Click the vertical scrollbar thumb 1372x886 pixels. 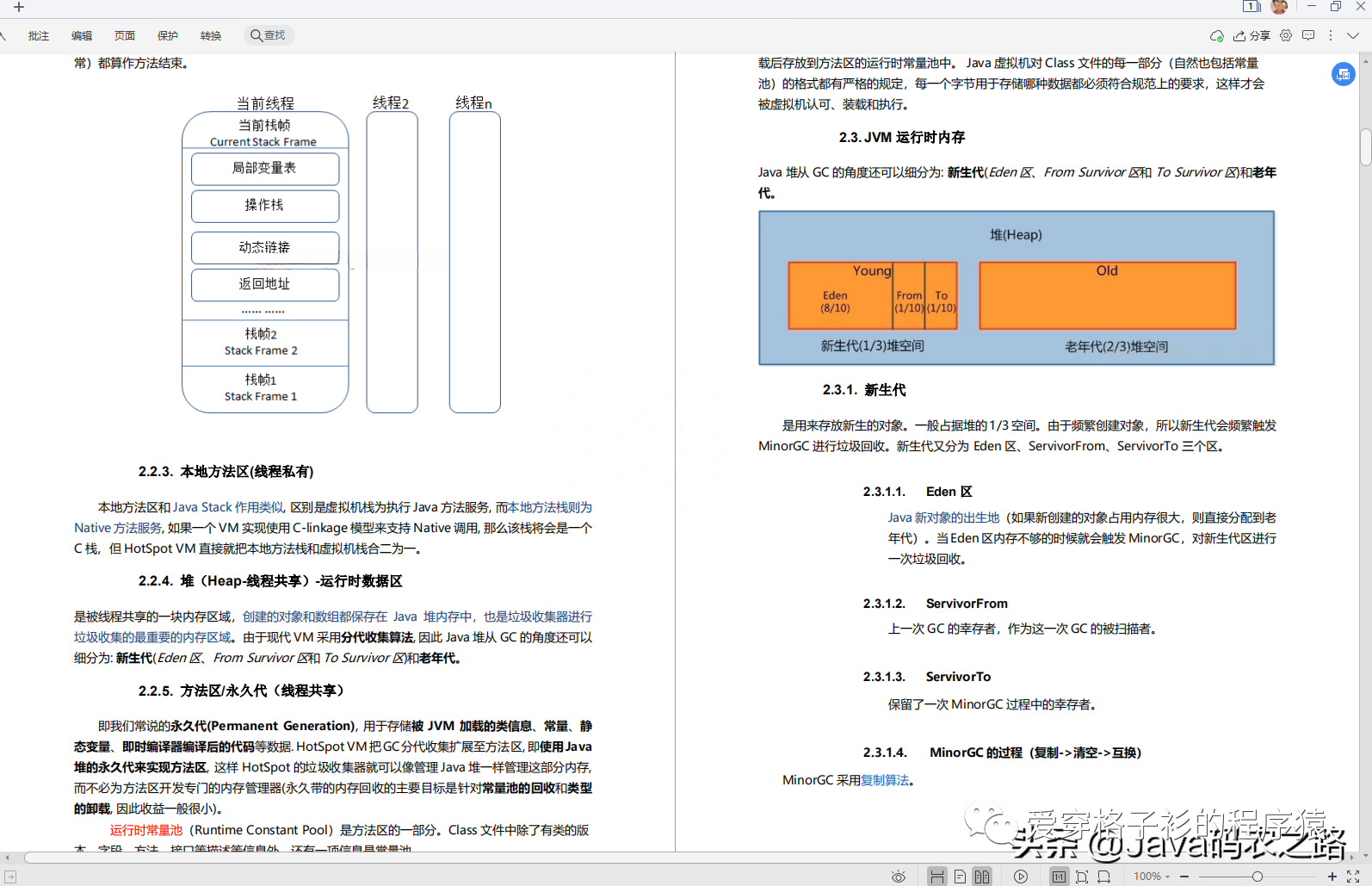coord(1365,146)
